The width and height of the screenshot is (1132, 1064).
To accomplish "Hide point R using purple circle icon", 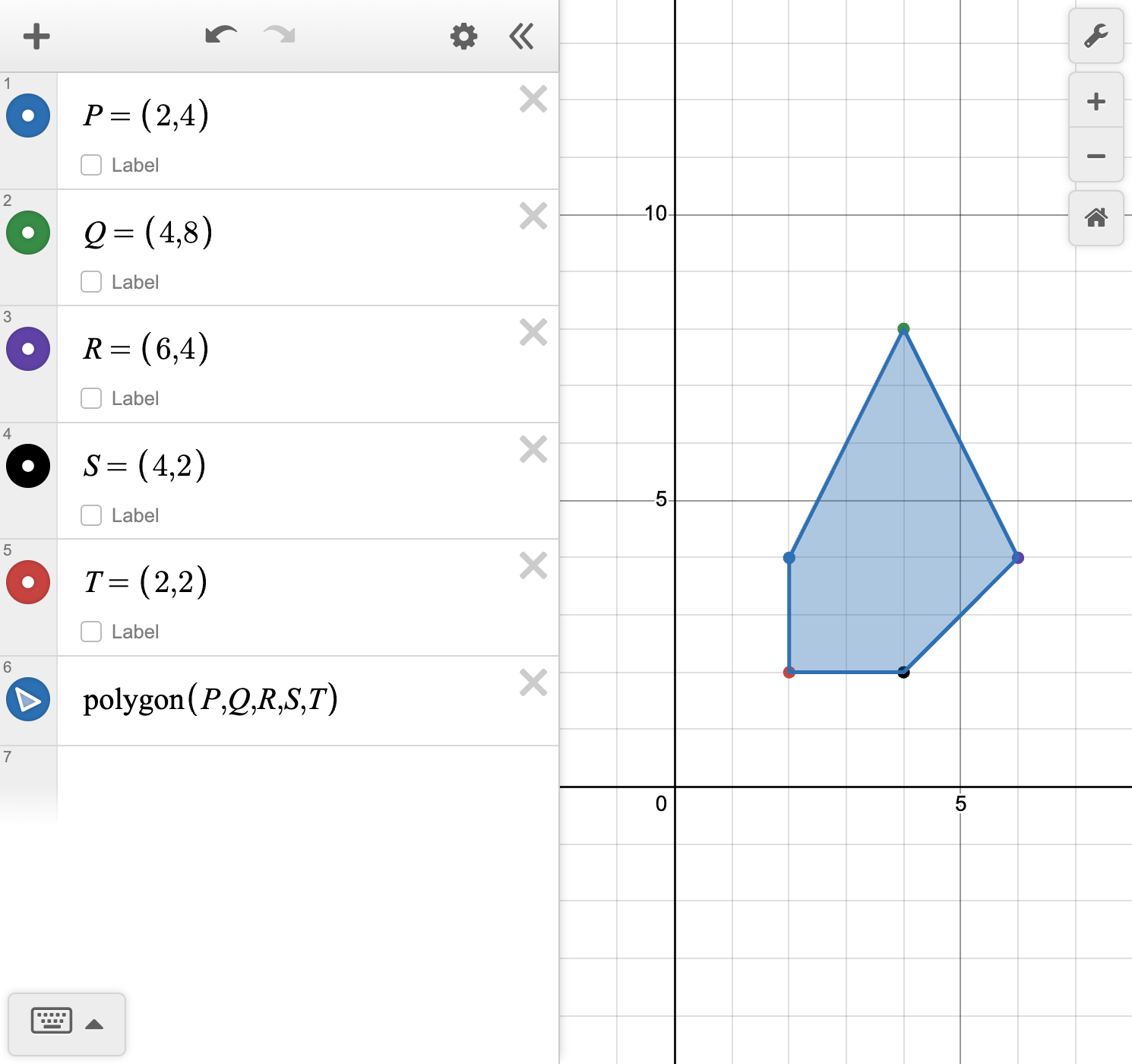I will tap(28, 349).
